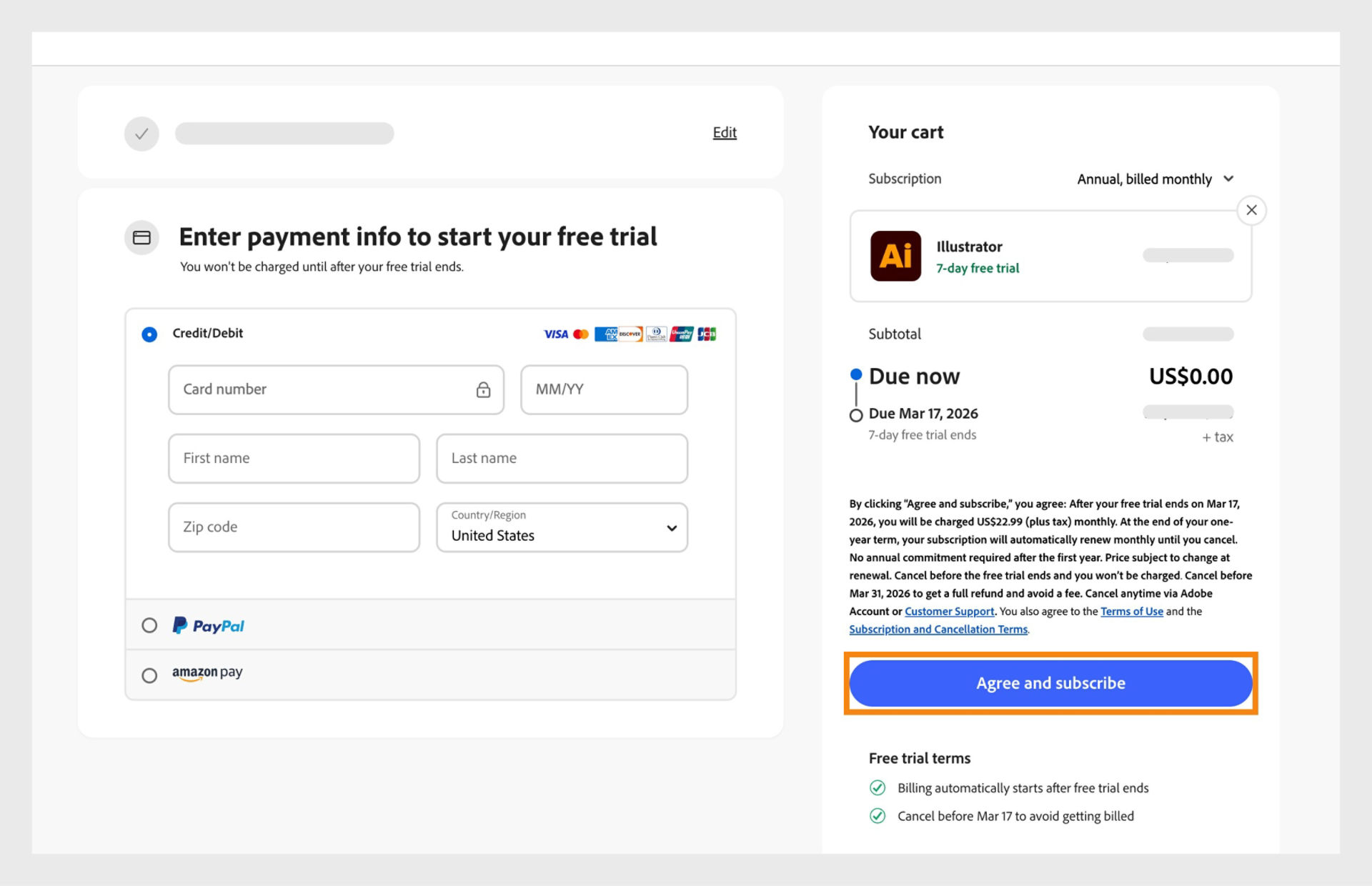1372x886 pixels.
Task: Open the Terms of Use link
Action: [x=1132, y=612]
